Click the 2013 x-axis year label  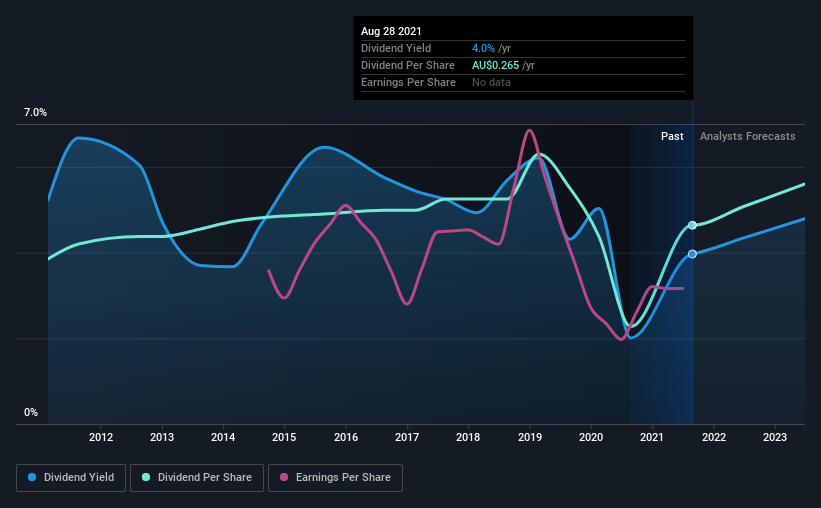click(162, 437)
